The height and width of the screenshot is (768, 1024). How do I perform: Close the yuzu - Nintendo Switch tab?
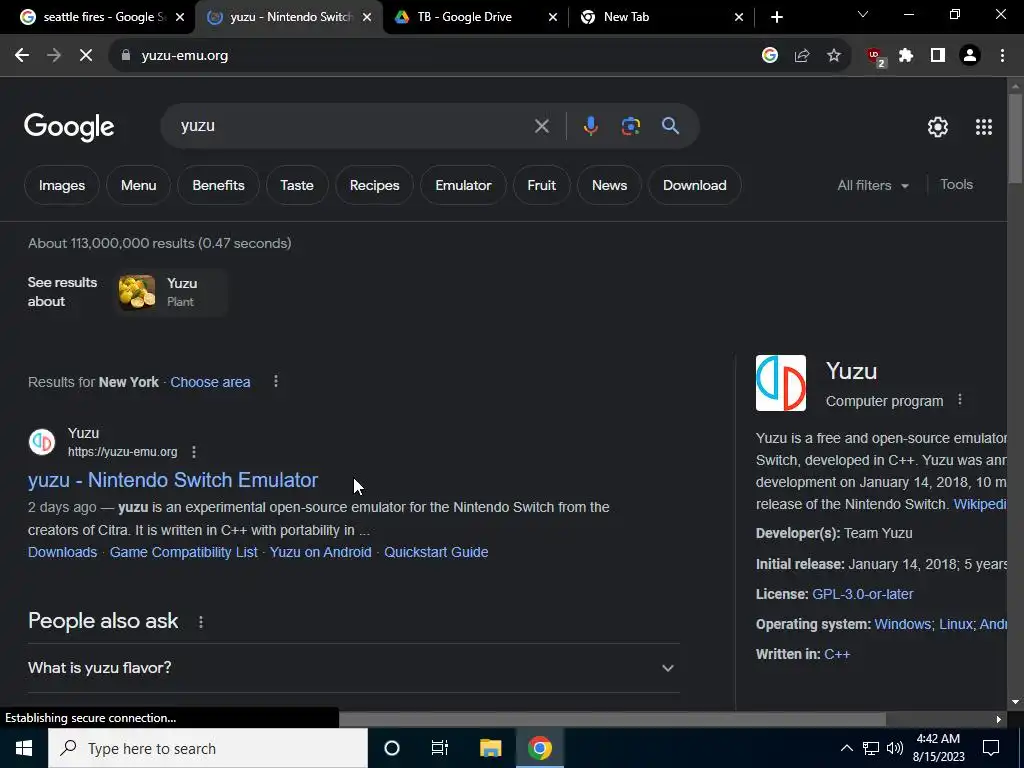point(366,17)
